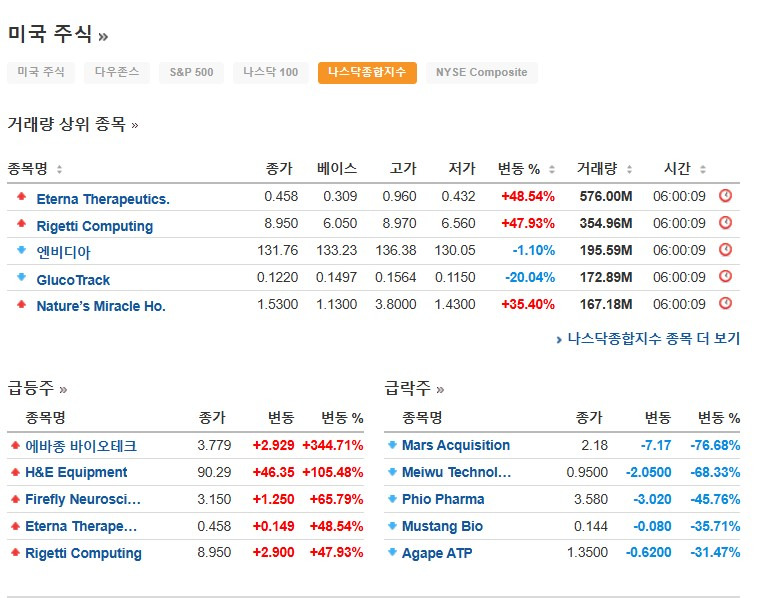757x598 pixels.
Task: Open Meiwu Technol... in losers list
Action: click(456, 472)
